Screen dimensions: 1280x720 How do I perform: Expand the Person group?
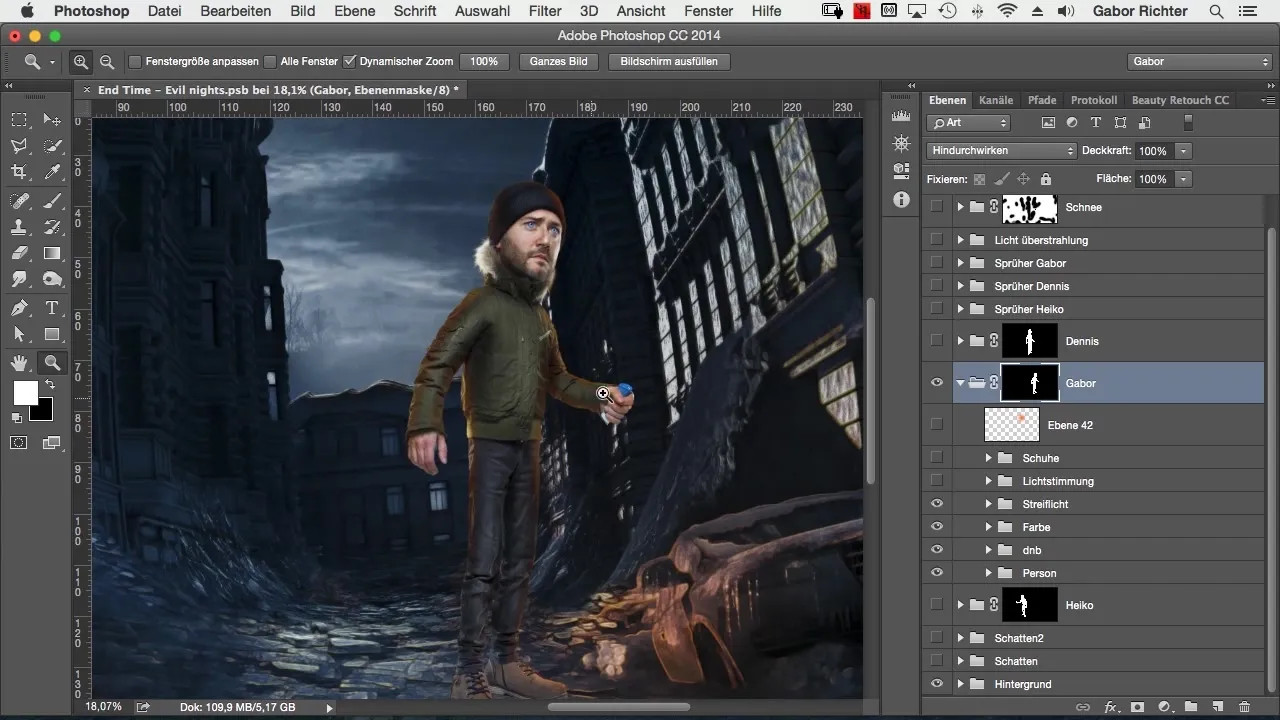[x=988, y=573]
